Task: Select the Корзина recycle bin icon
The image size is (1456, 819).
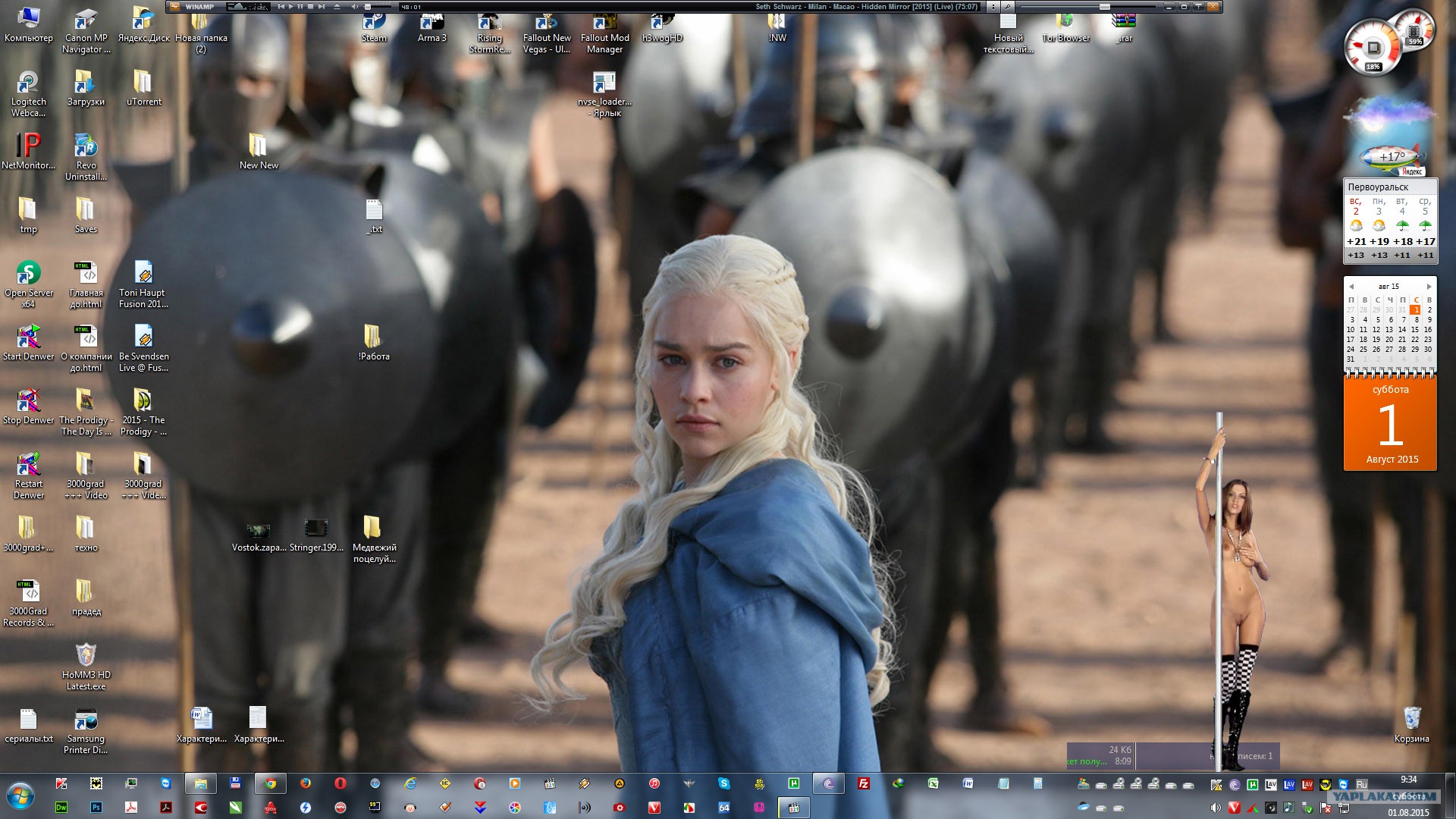Action: coord(1411,725)
